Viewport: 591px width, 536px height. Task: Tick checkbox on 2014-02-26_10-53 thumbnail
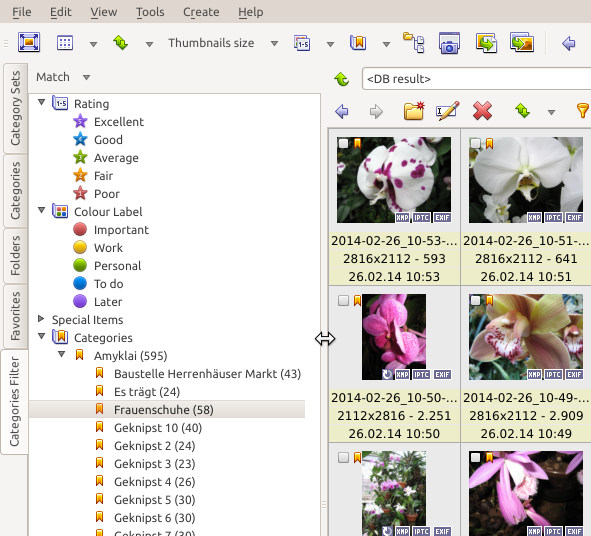tap(343, 144)
